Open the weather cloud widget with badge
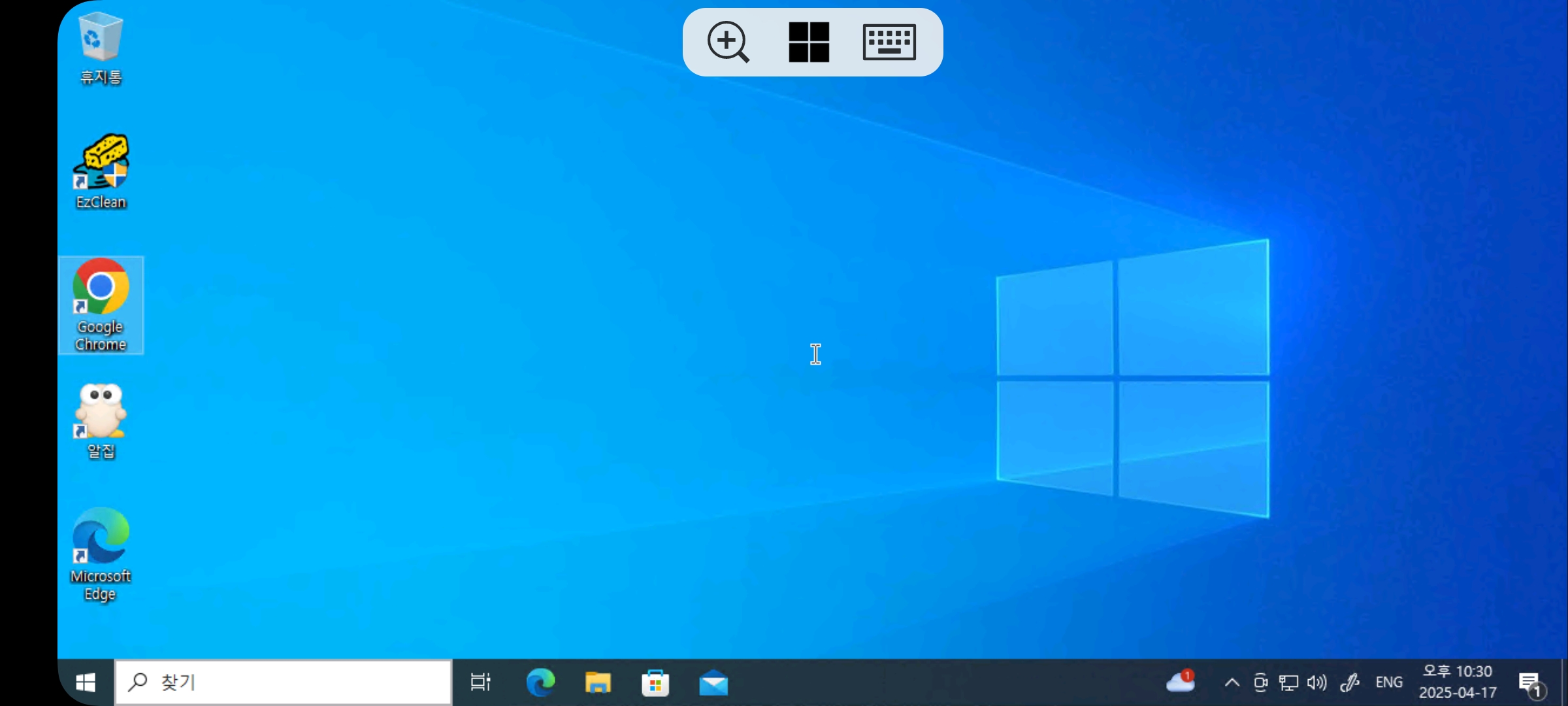 click(x=1181, y=682)
